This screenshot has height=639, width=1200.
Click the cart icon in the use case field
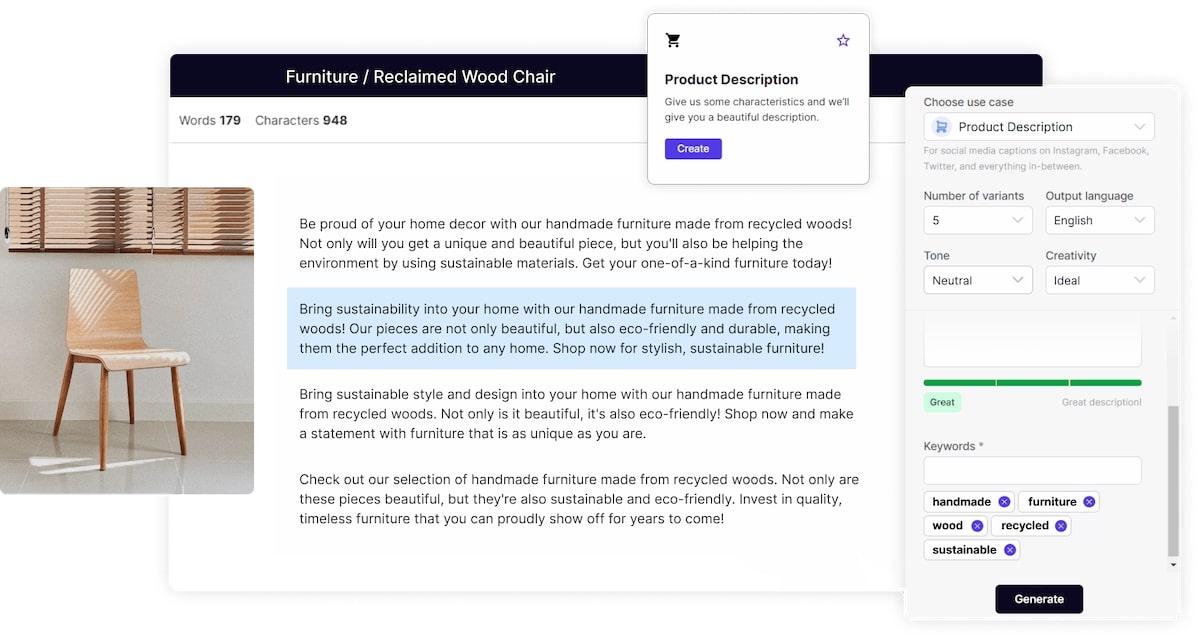(941, 127)
